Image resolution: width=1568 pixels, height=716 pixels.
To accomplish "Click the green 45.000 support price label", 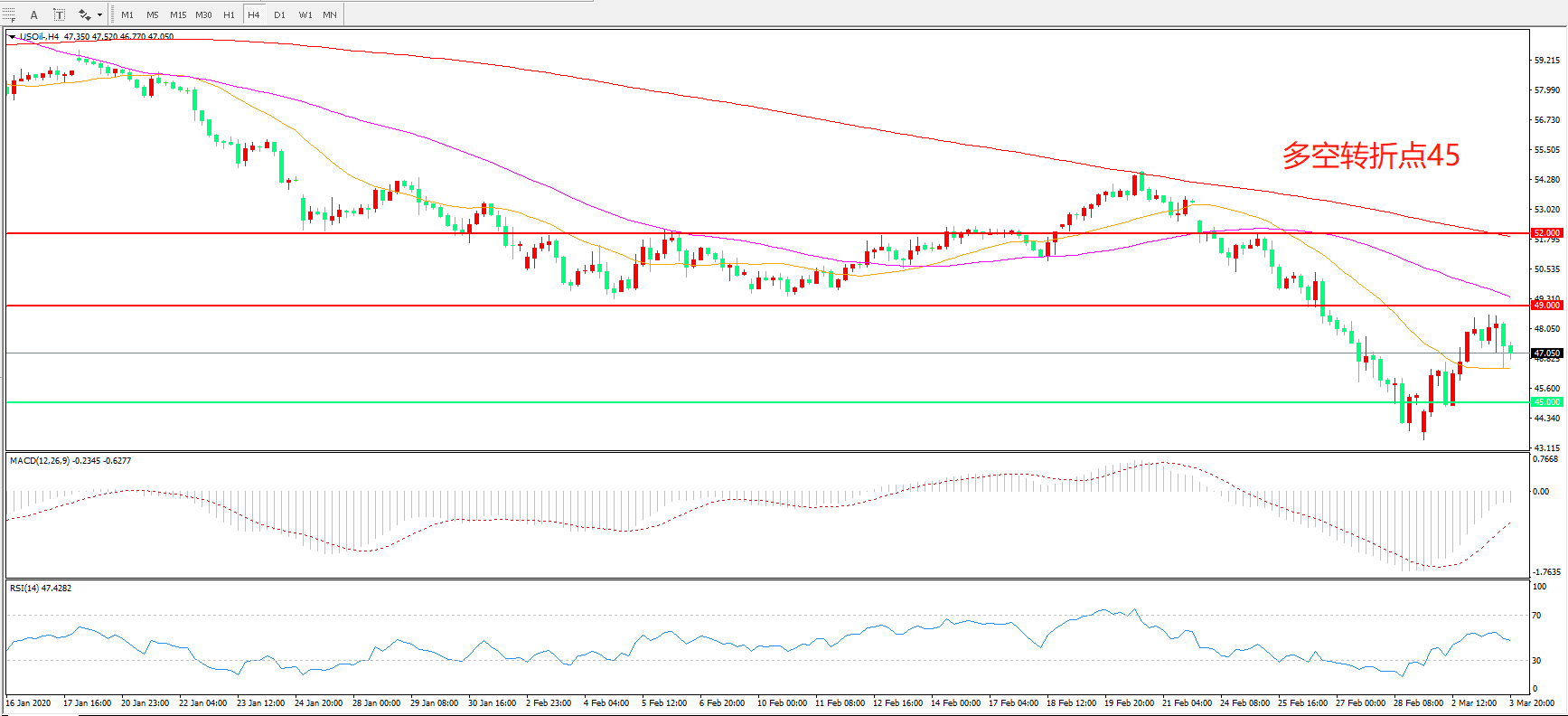I will 1546,402.
